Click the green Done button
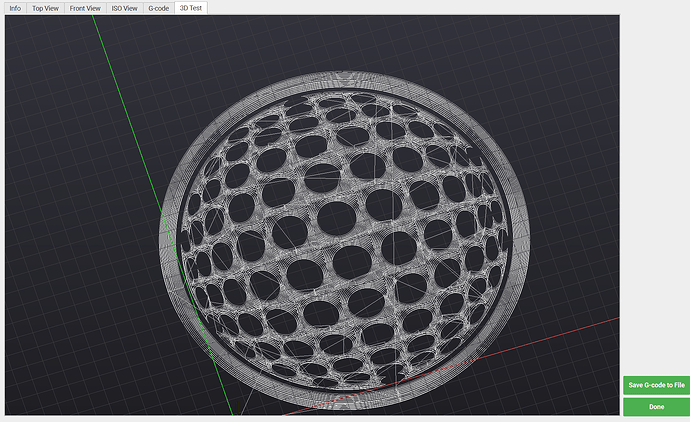The width and height of the screenshot is (690, 422). [656, 407]
